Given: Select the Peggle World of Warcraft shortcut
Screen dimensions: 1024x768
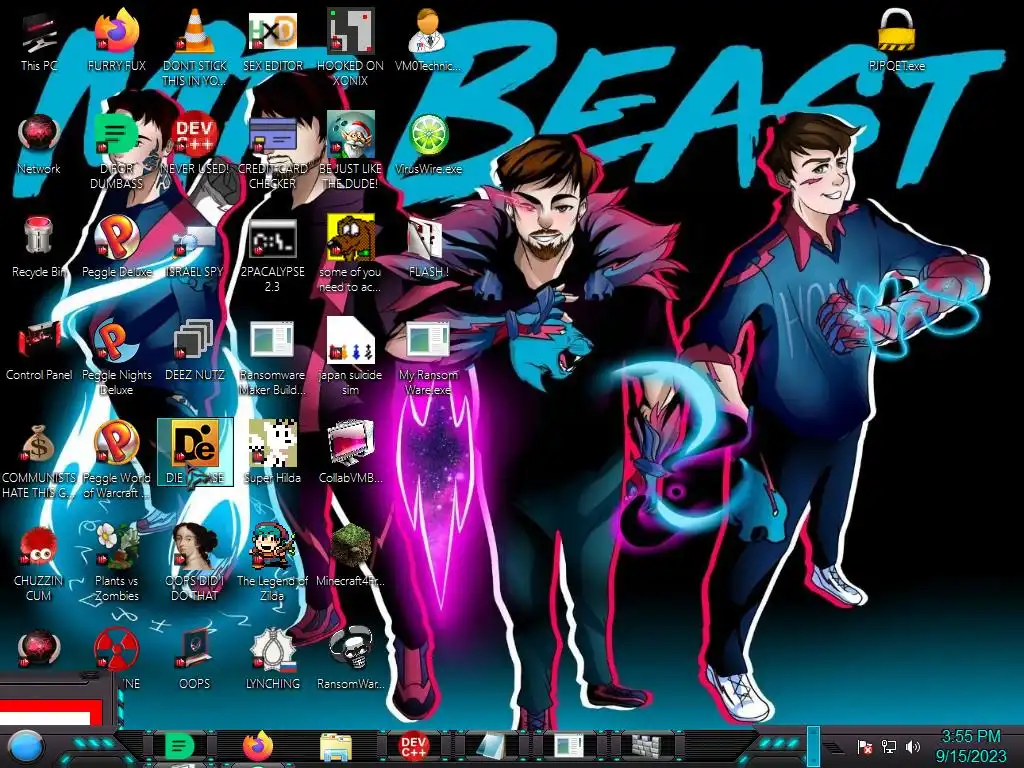Looking at the screenshot, I should pos(116,460).
